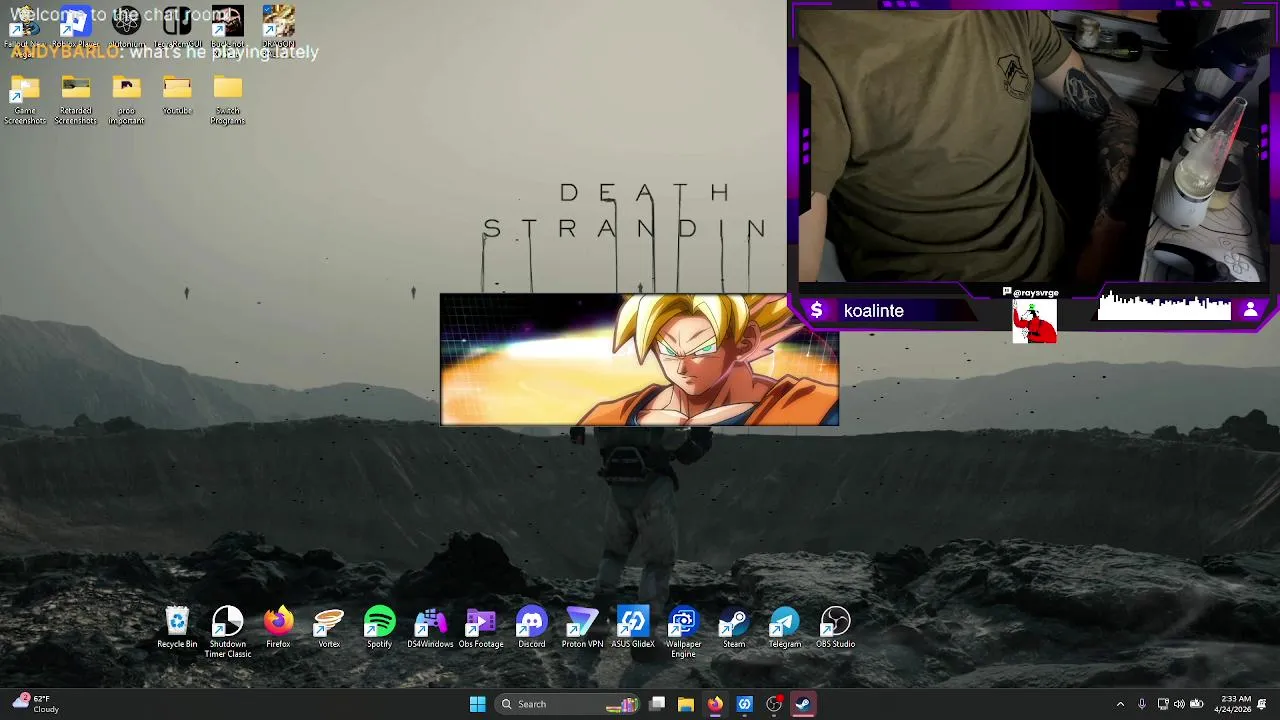Open network settings from the tray
The height and width of the screenshot is (720, 1280).
[1162, 704]
